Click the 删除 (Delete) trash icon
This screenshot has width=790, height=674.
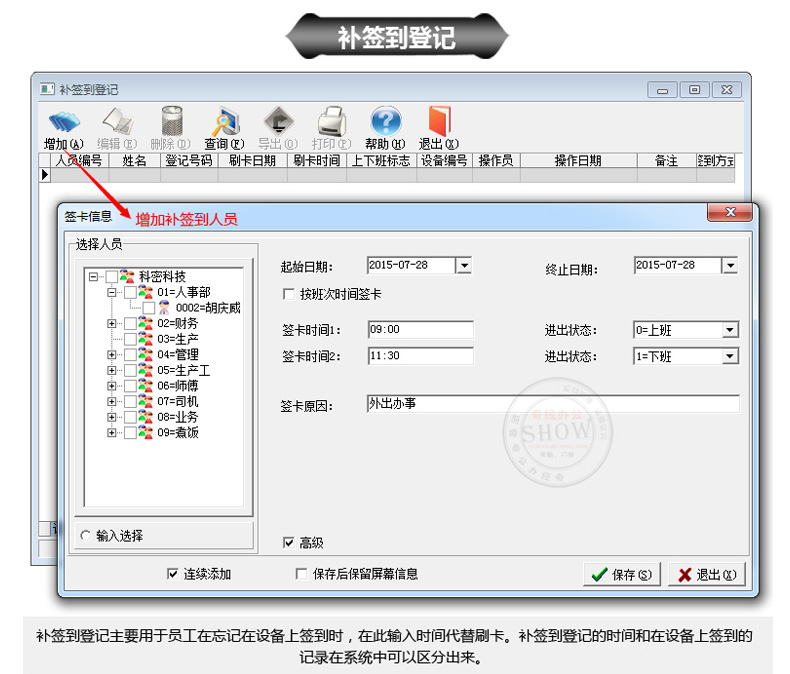(170, 122)
